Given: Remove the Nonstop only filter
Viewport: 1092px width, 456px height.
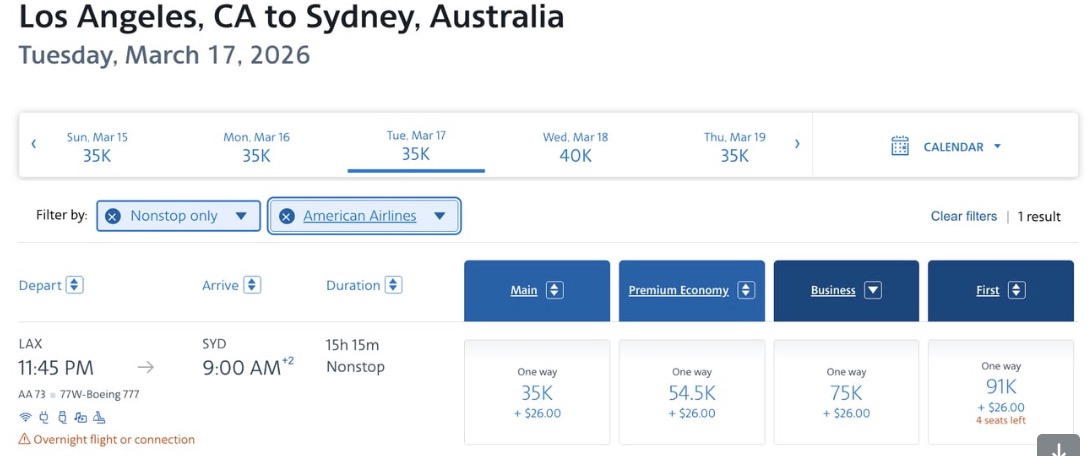Looking at the screenshot, I should coord(113,216).
